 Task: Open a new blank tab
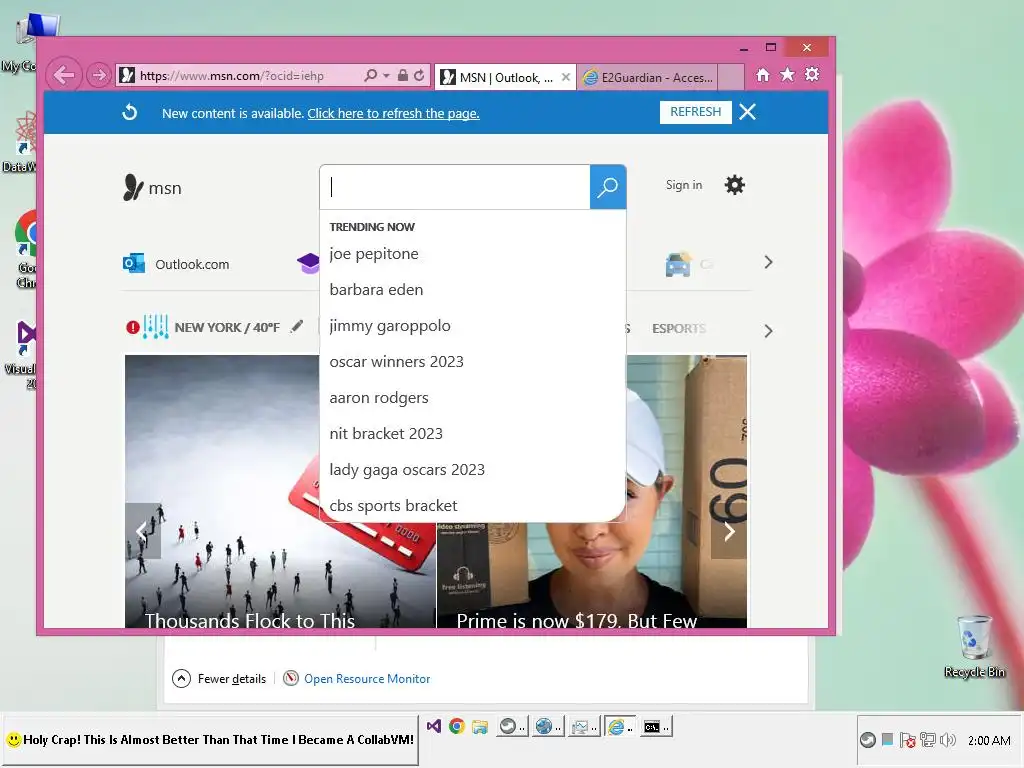[731, 78]
